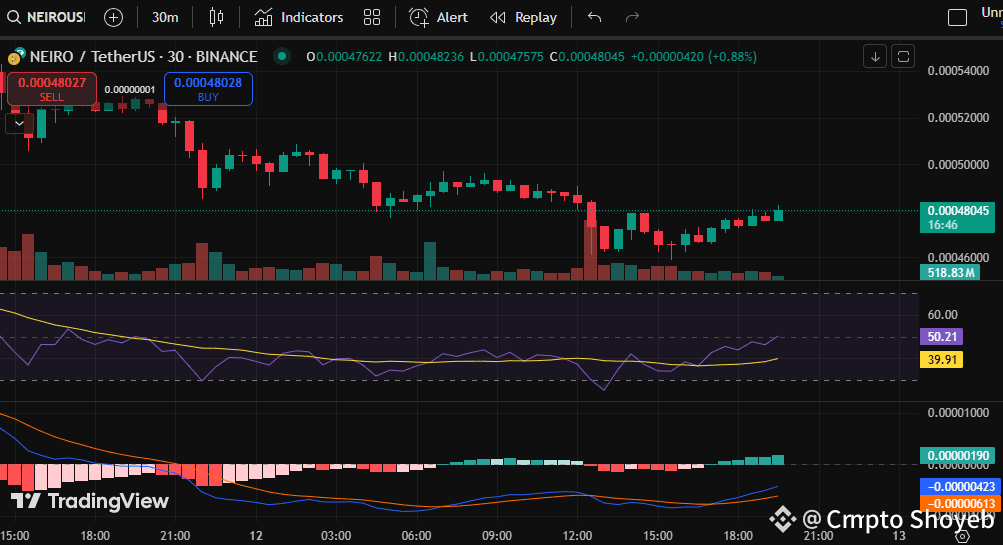Click the 18:00 time axis label on the right
The height and width of the screenshot is (545, 1003).
738,535
